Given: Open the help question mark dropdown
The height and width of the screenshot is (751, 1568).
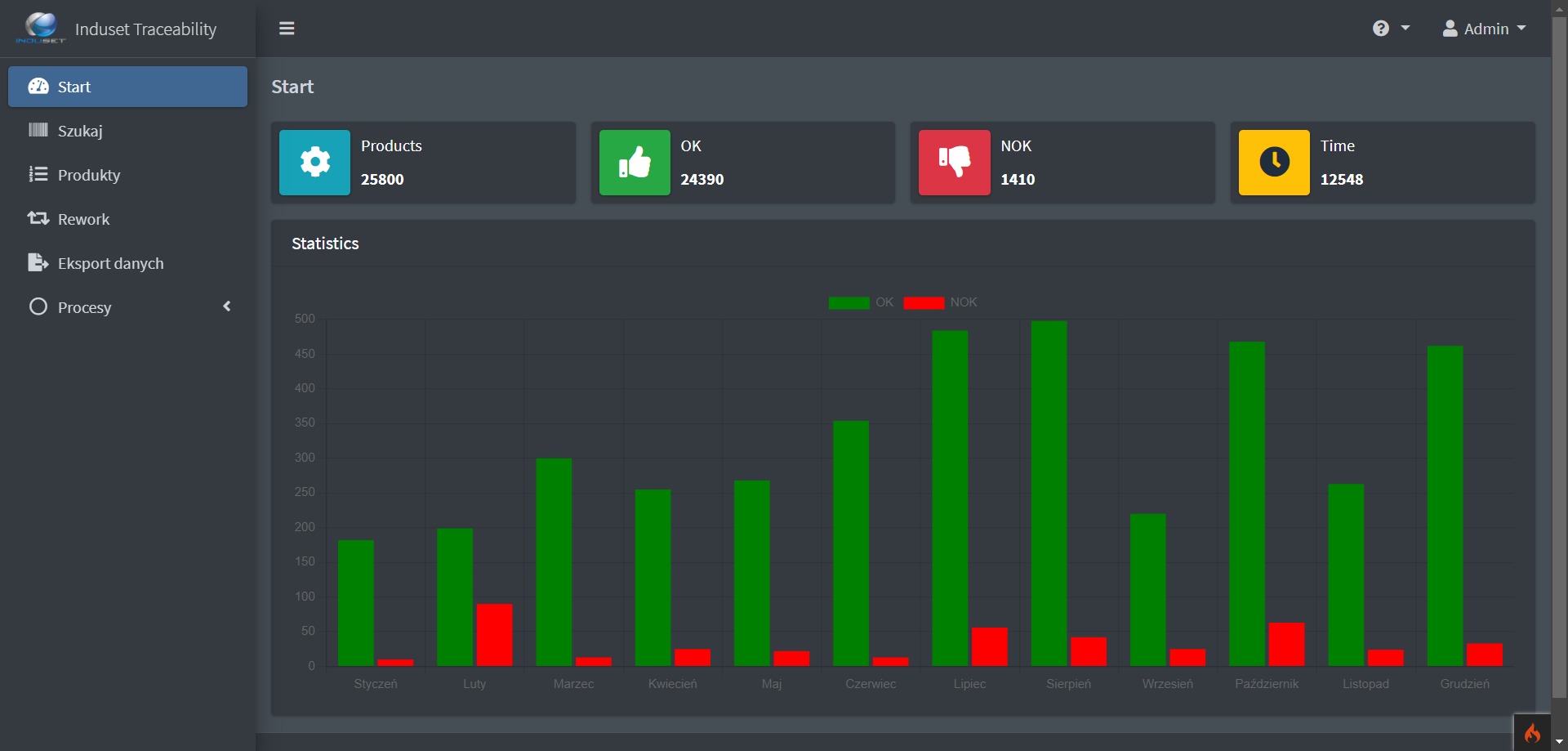Looking at the screenshot, I should coord(1391,29).
